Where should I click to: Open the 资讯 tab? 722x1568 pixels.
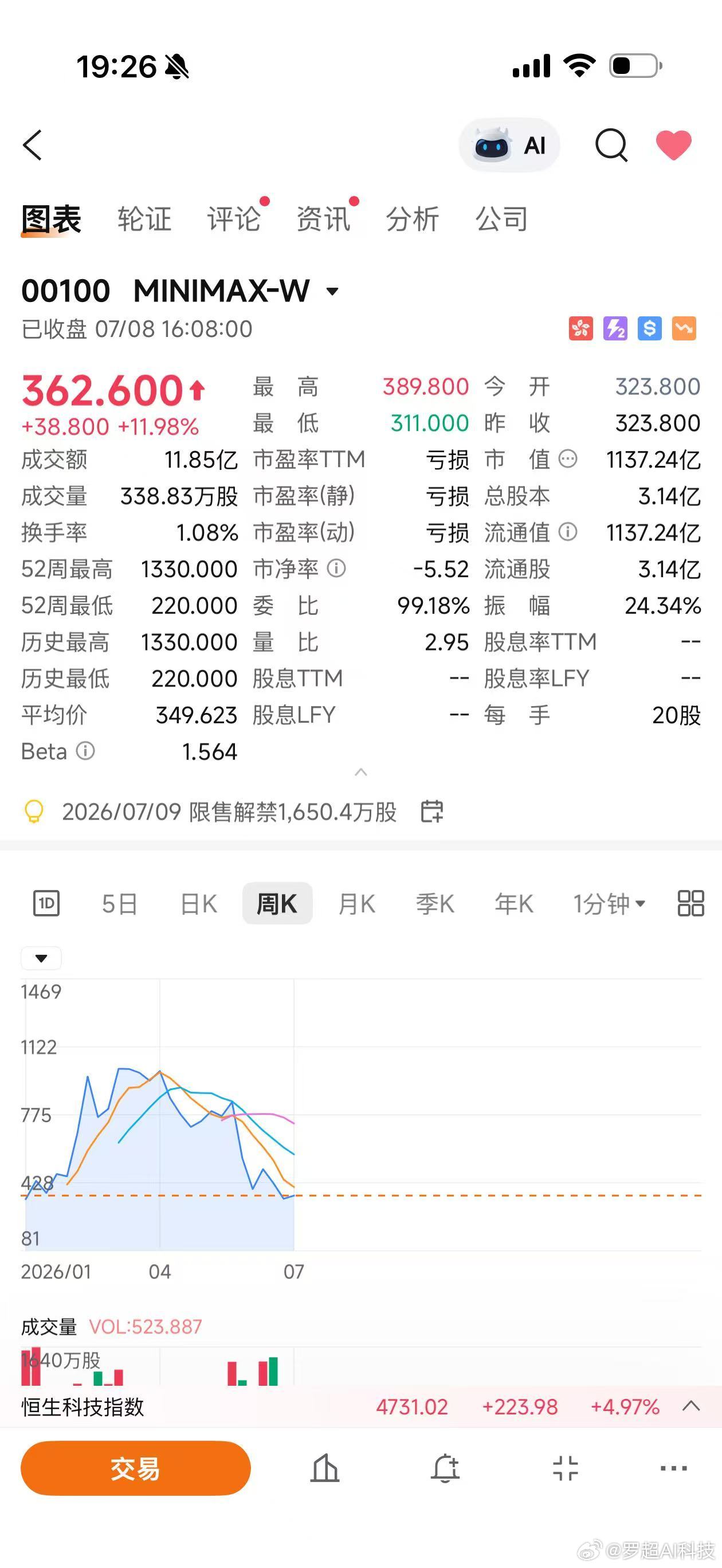(x=323, y=219)
